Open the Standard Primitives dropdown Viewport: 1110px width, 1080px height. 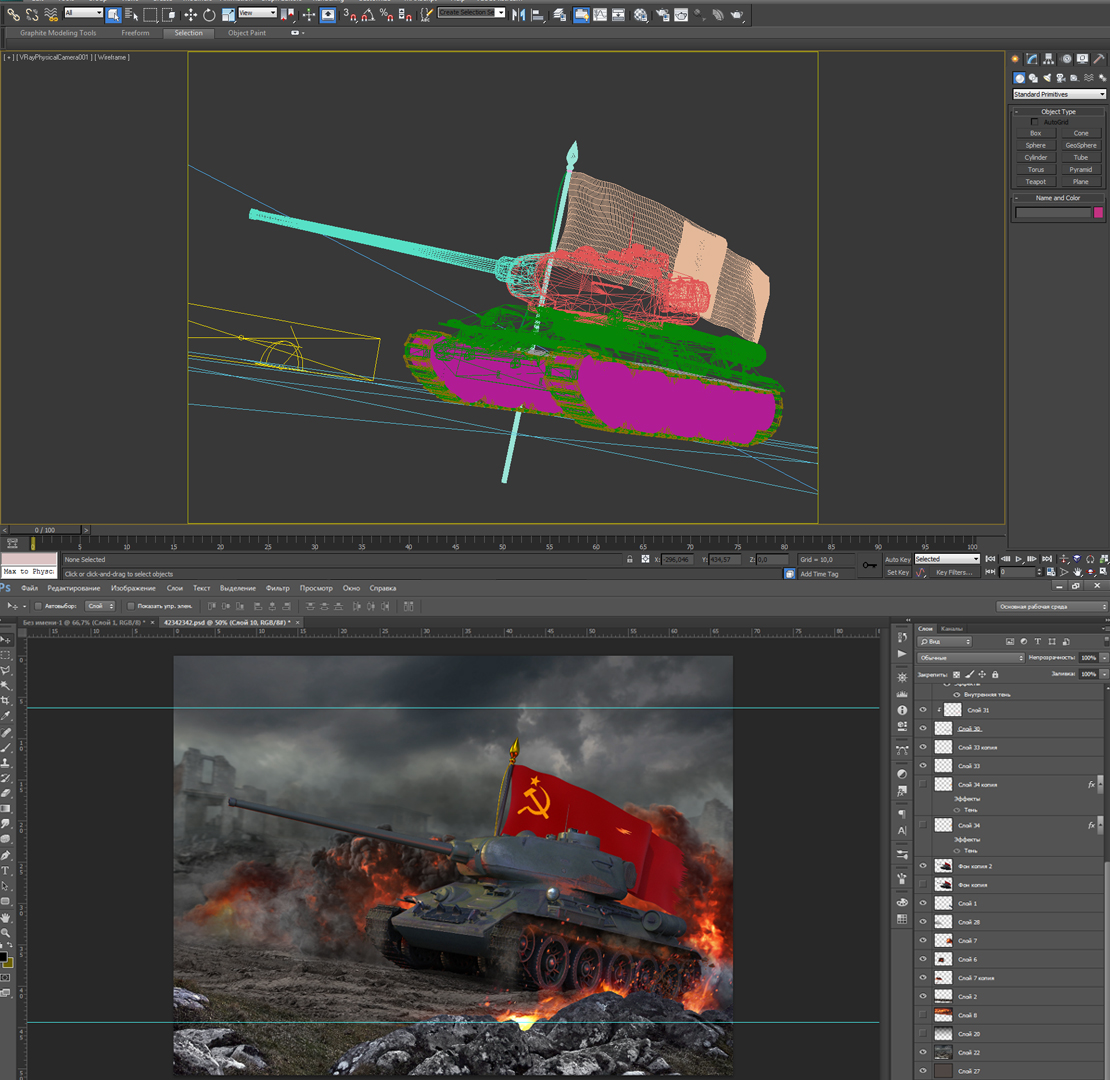pyautogui.click(x=1059, y=94)
